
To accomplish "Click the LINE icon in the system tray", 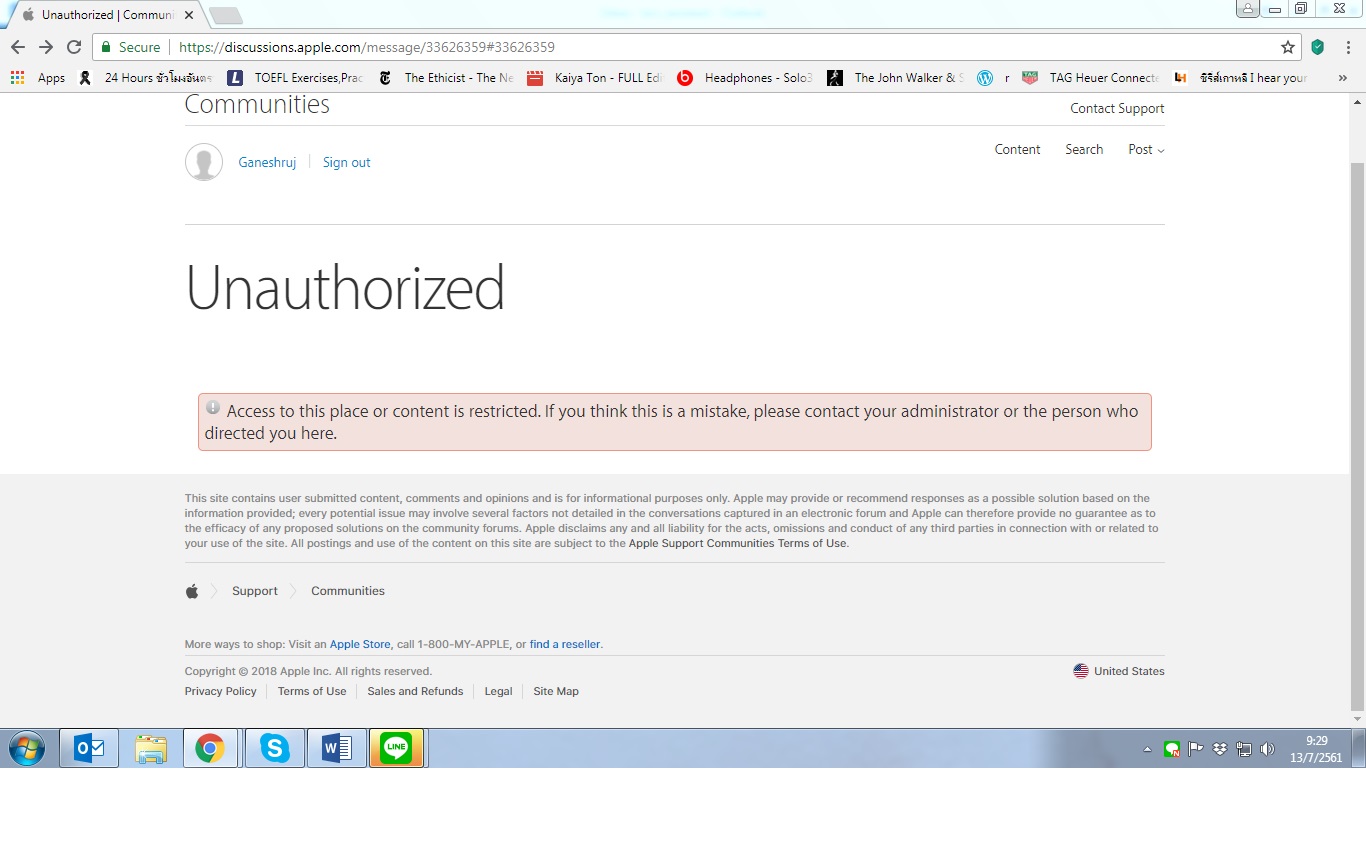I will (1172, 749).
